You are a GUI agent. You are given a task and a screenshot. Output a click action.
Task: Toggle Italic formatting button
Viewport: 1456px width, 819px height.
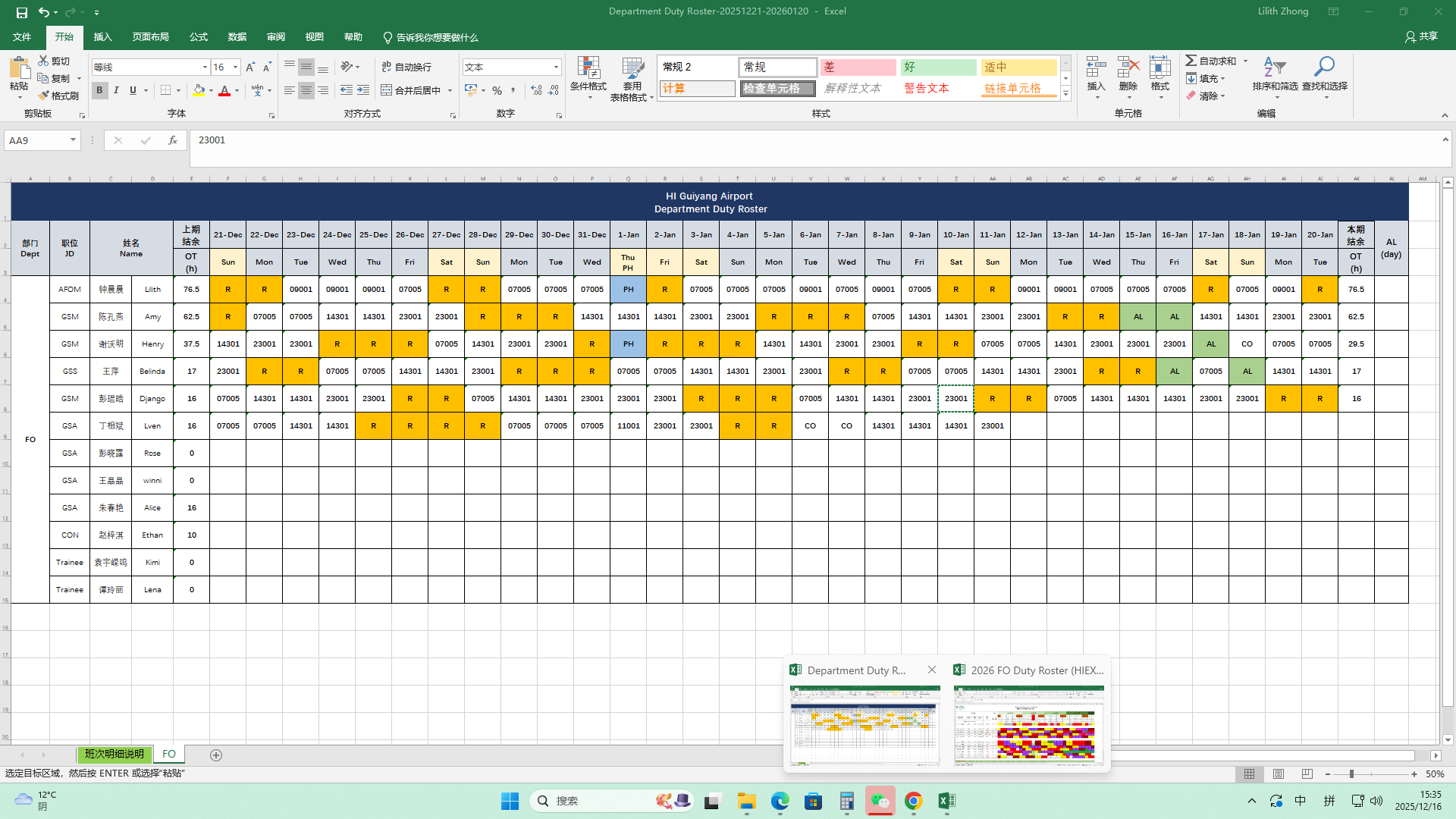[116, 90]
